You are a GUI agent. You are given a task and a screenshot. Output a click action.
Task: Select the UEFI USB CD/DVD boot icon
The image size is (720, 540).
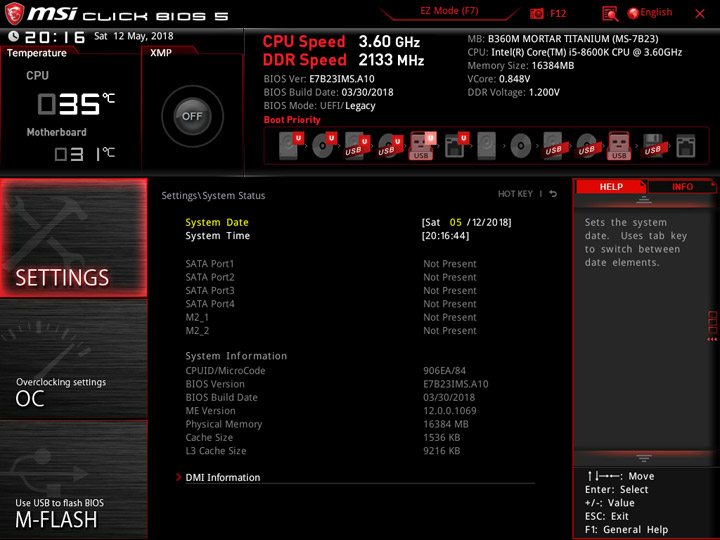pos(390,145)
